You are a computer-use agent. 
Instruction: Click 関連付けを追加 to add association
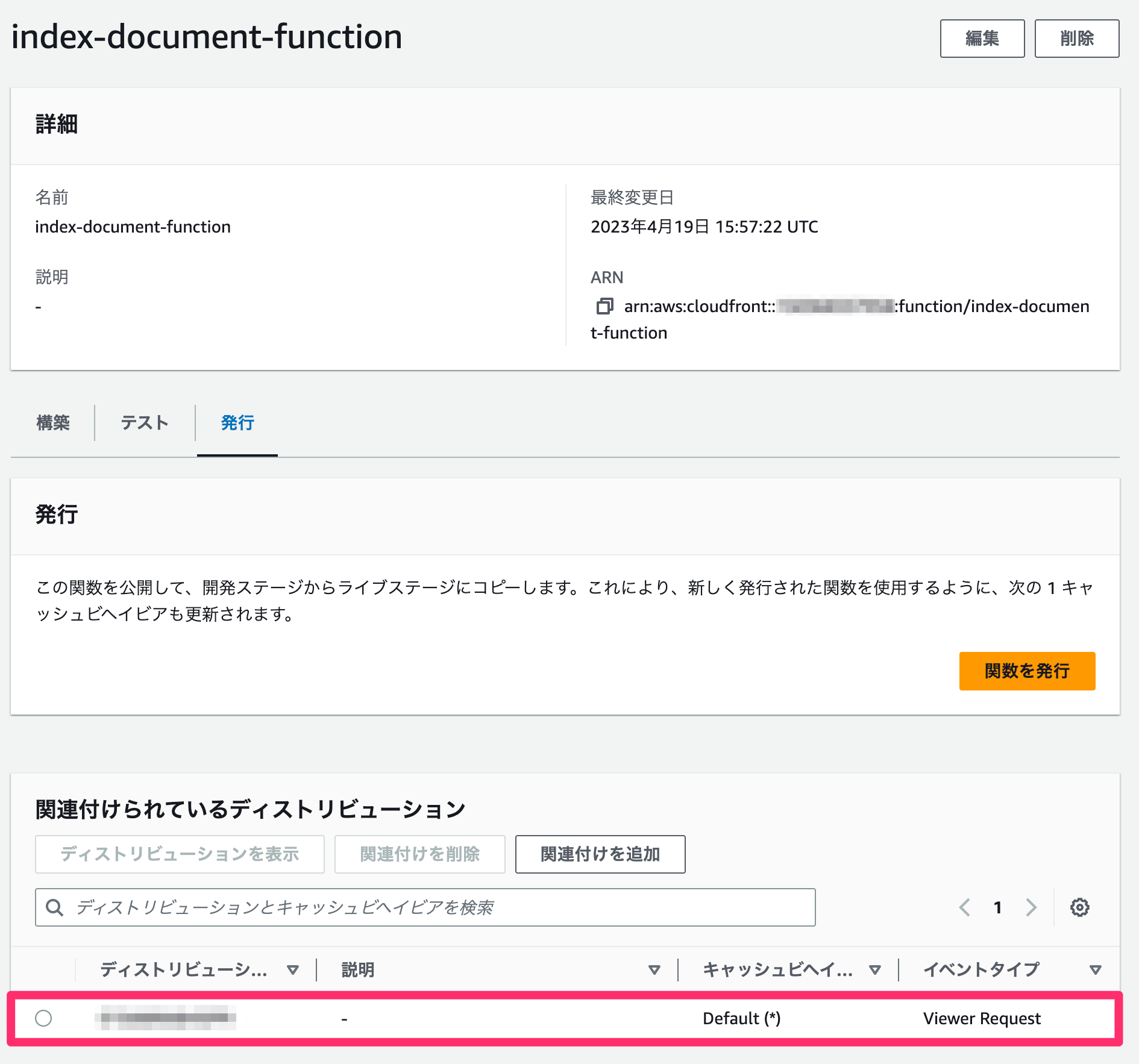(x=600, y=854)
